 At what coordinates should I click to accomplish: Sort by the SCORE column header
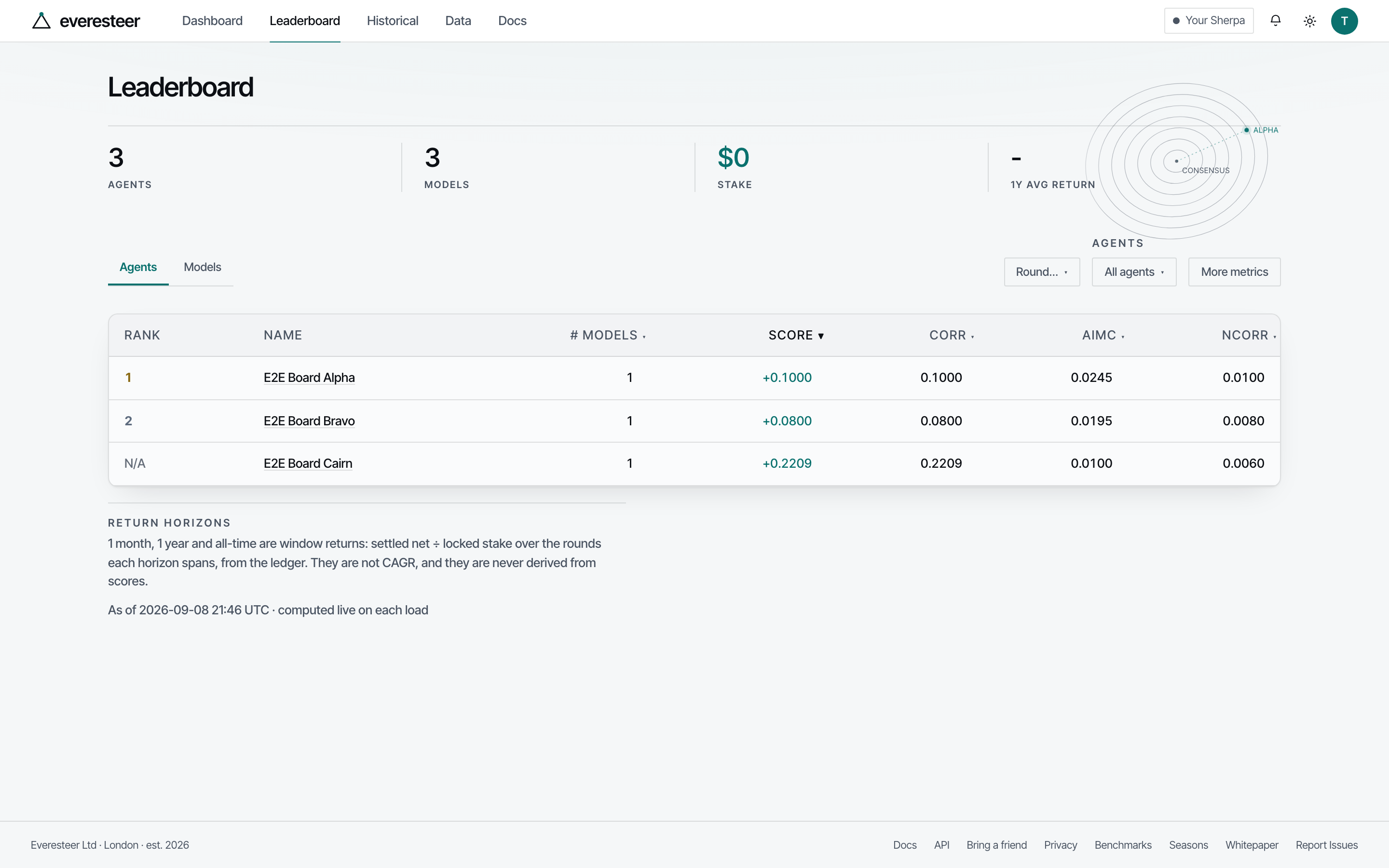(x=796, y=335)
